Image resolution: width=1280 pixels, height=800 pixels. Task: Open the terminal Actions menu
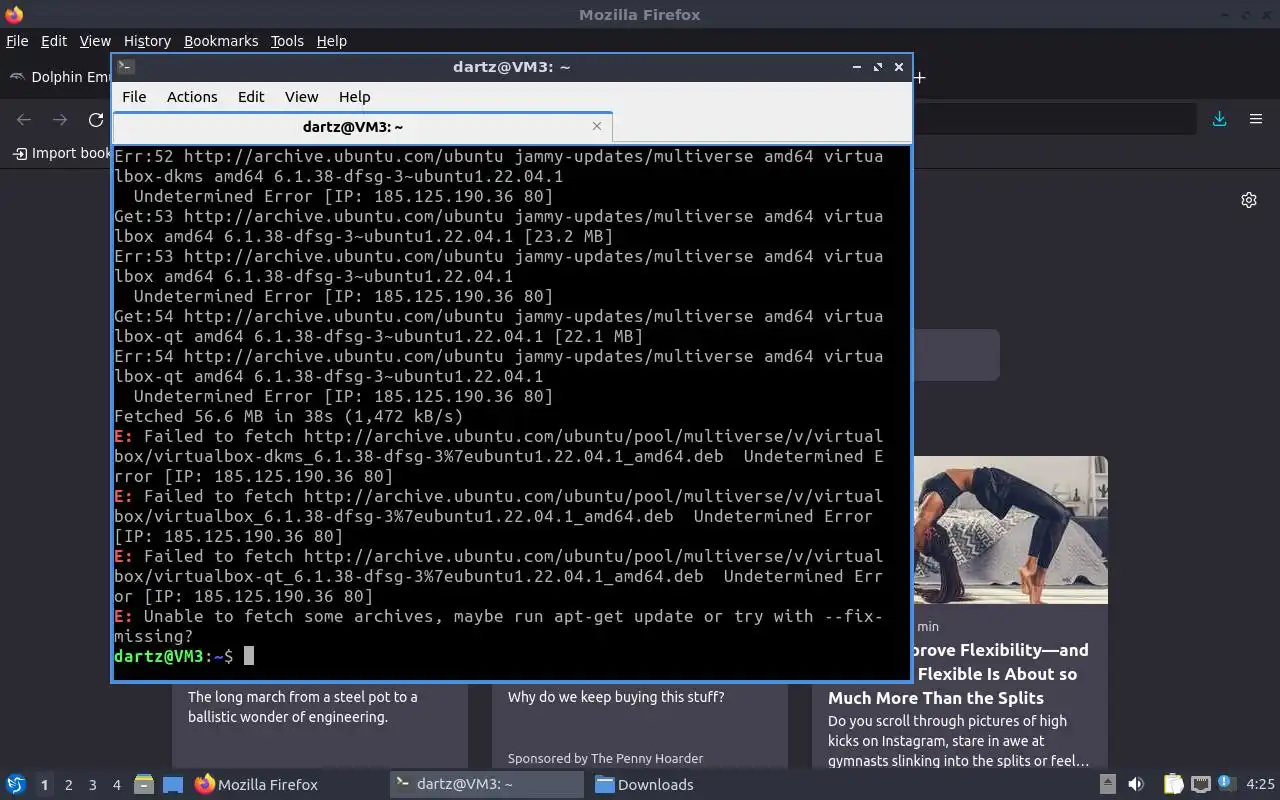tap(192, 97)
